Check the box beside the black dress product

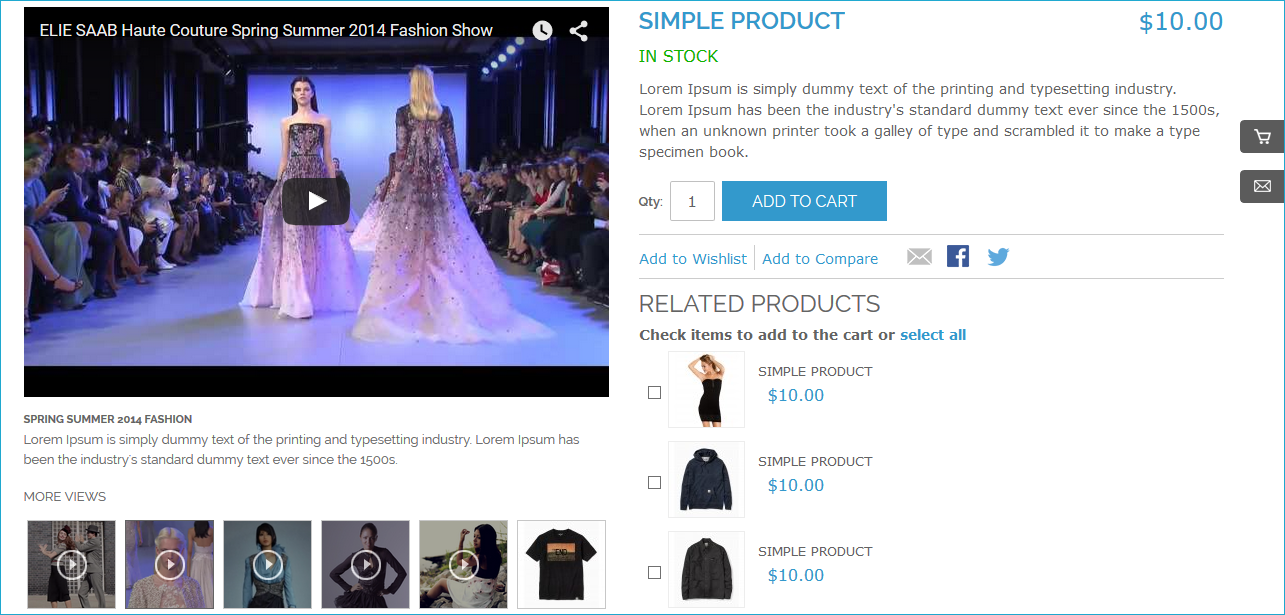654,392
